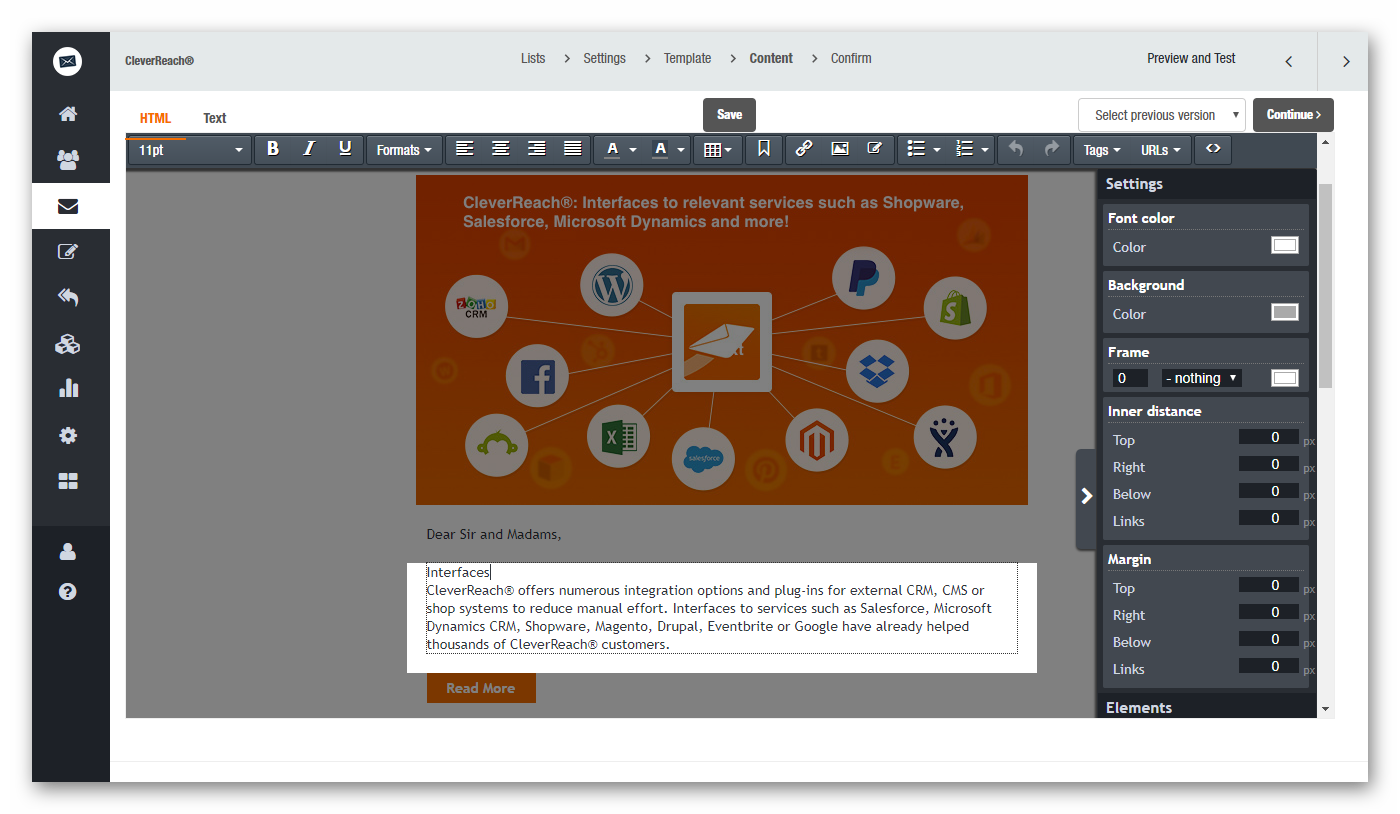Click the newsletter header image

722,340
